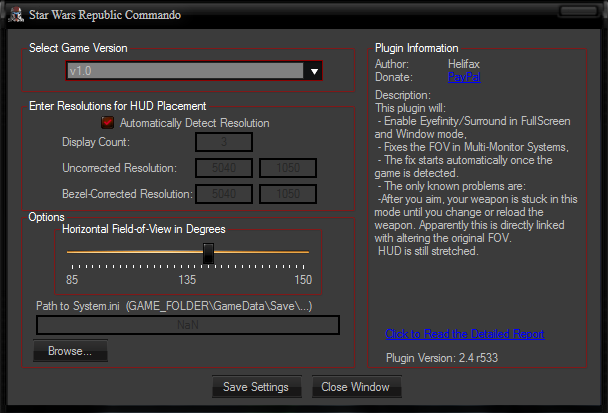Click Bezel-Corrected Resolution height field

point(288,194)
